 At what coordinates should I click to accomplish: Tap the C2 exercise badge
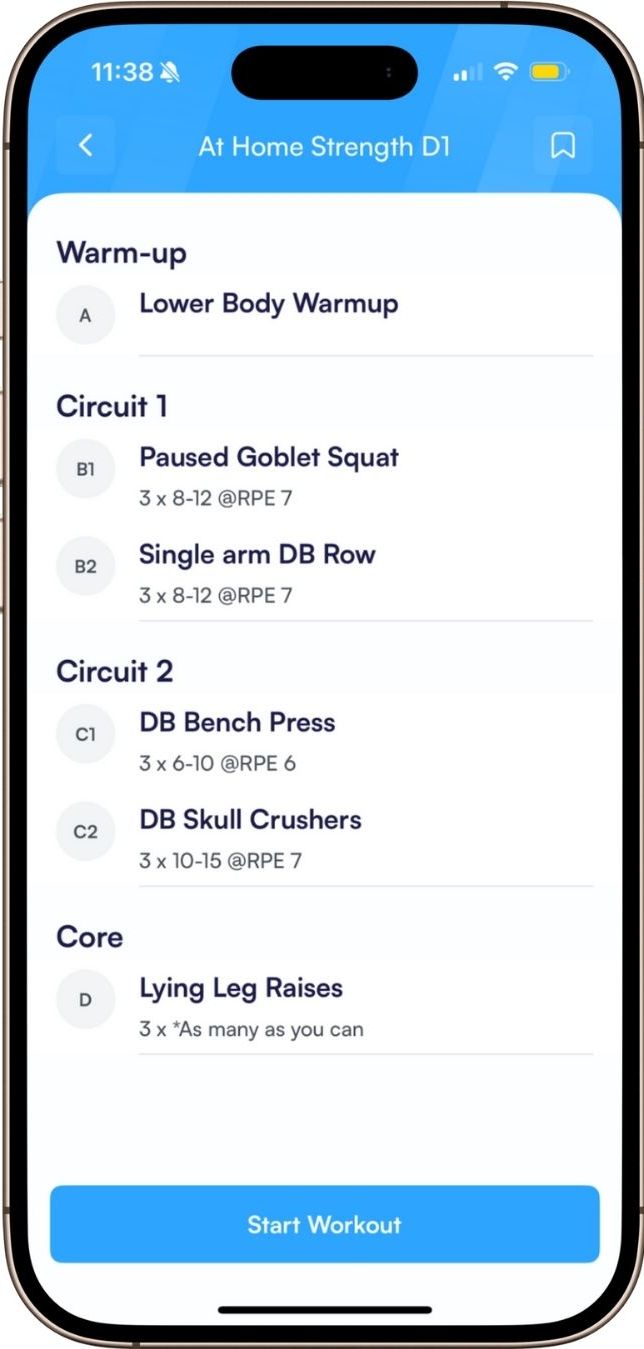[x=85, y=832]
